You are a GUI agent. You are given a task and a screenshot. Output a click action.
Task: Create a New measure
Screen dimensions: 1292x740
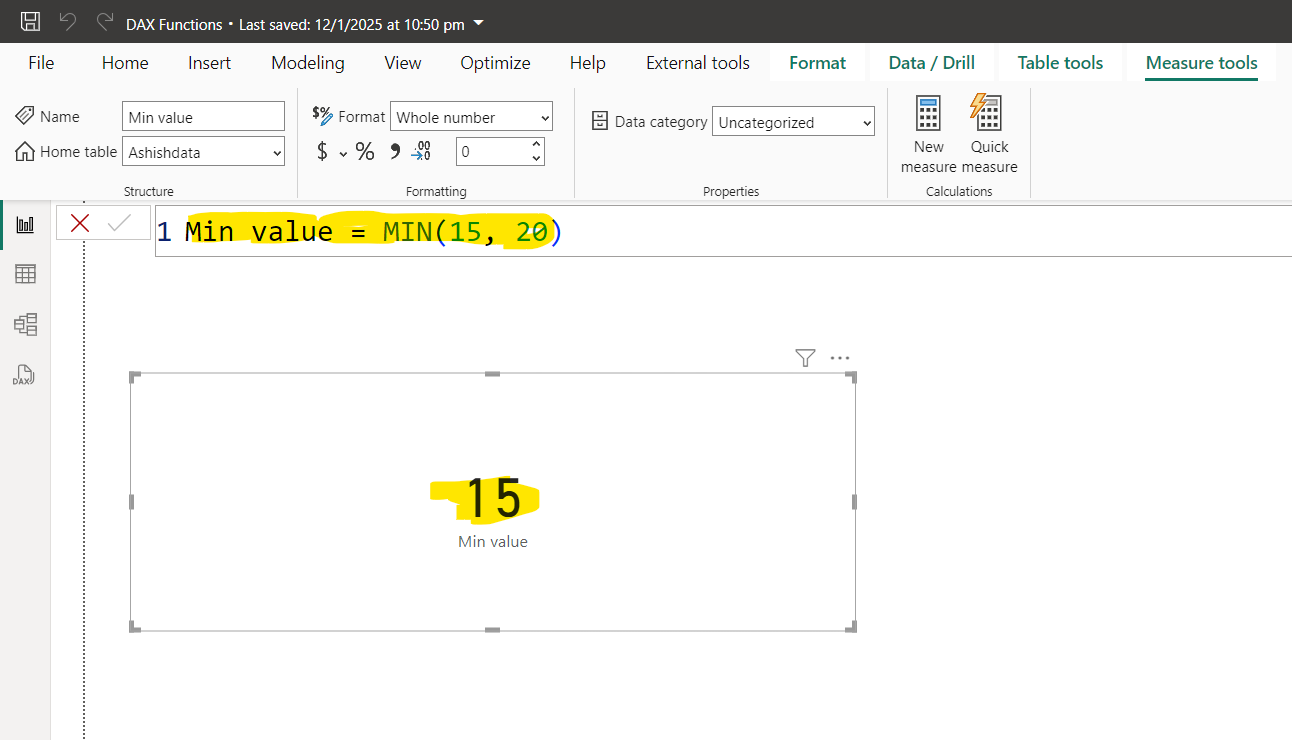tap(928, 130)
